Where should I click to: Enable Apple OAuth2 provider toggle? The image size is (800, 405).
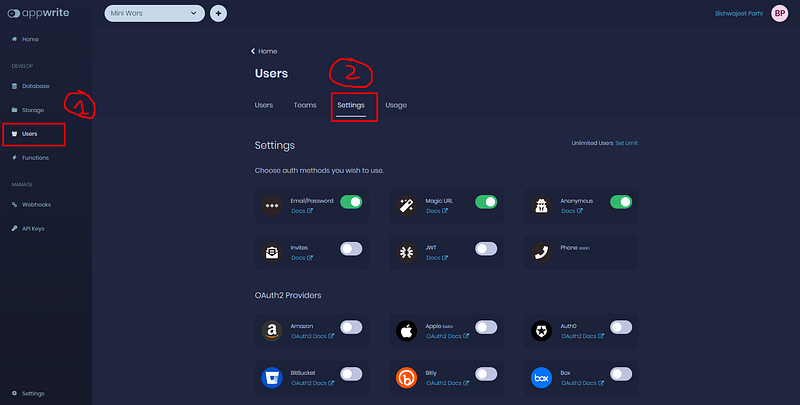[486, 327]
